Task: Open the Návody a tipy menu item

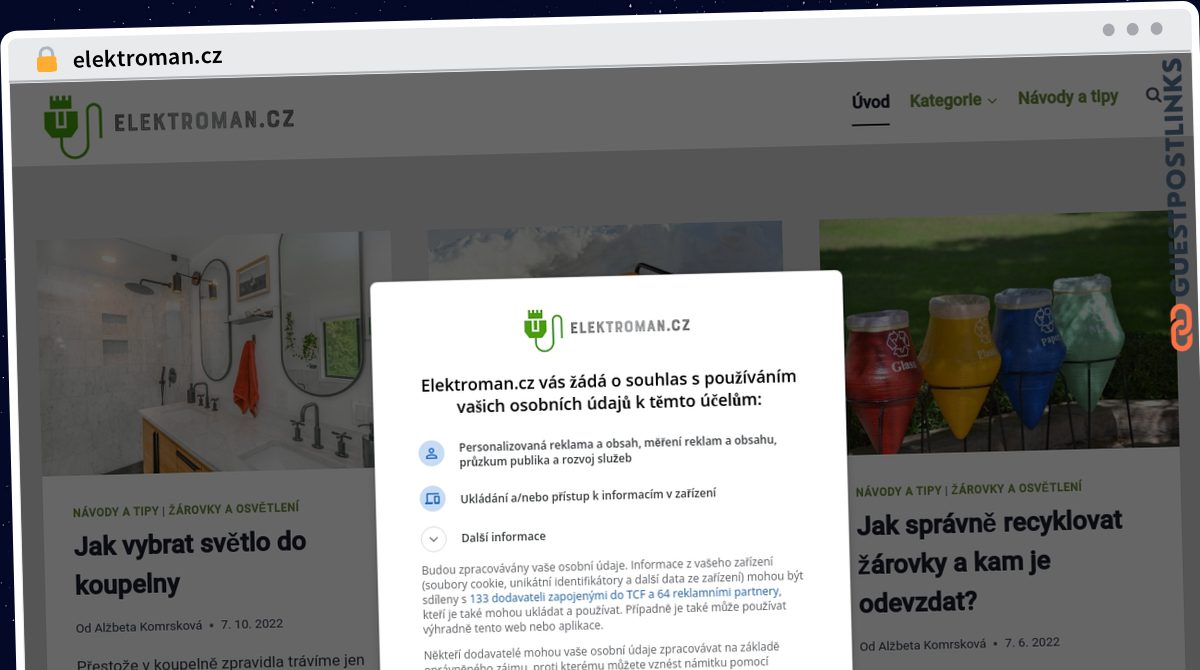Action: click(1068, 98)
